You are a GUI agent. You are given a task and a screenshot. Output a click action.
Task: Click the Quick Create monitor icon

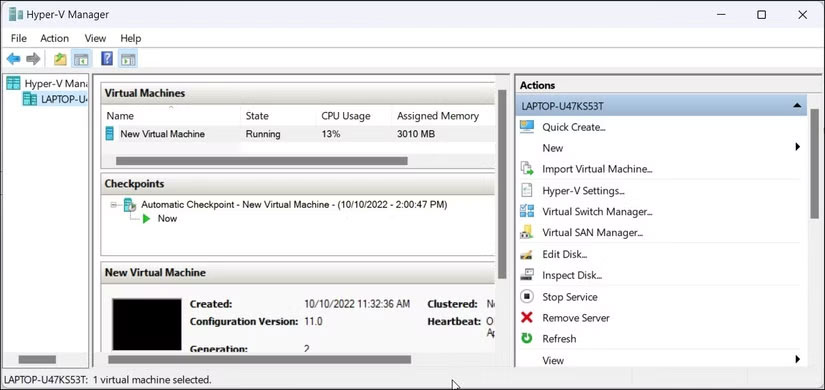[x=527, y=127]
